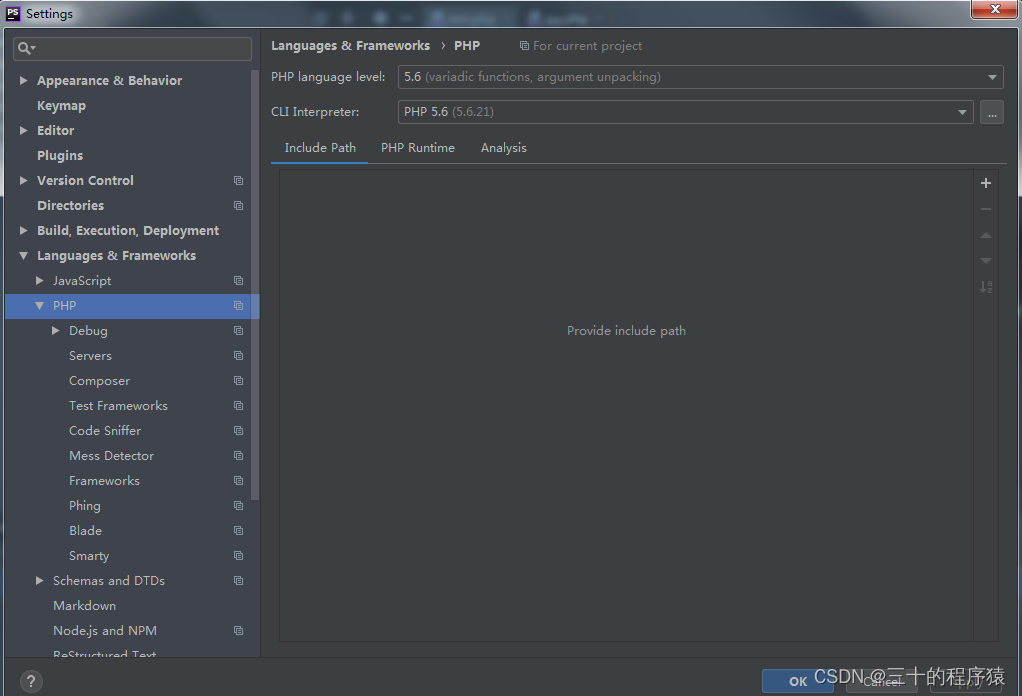Expand Schemas and DTDs arrow
The image size is (1022, 696).
(x=40, y=580)
